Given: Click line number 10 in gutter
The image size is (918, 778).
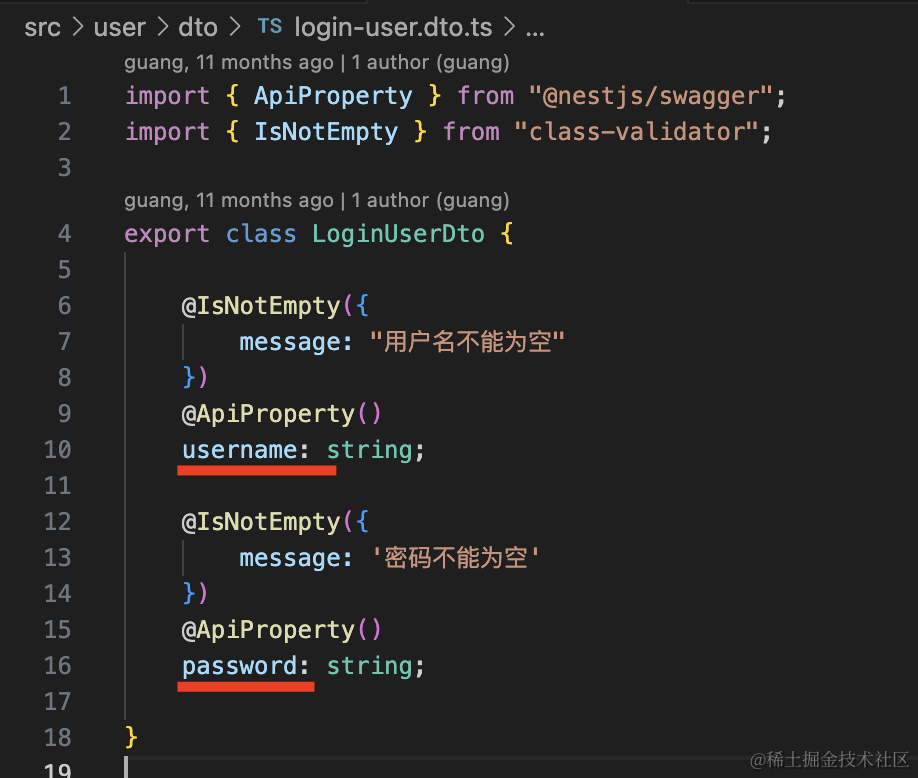Looking at the screenshot, I should coord(57,450).
